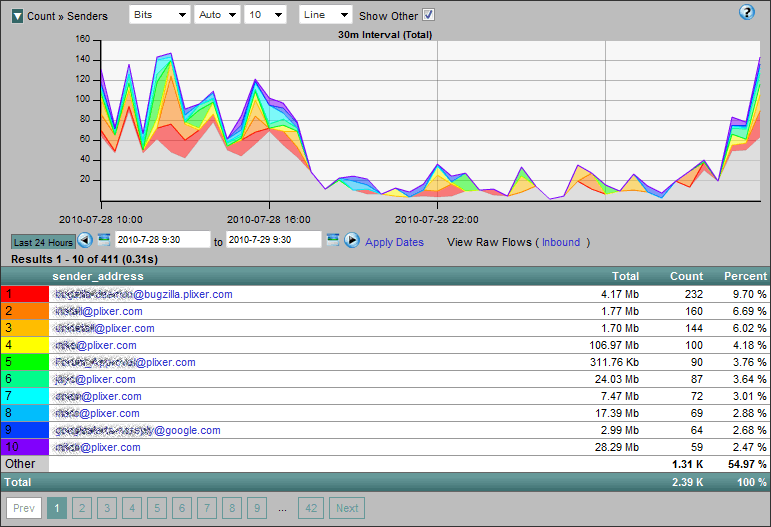
Task: Click the Next page button
Action: 347,508
